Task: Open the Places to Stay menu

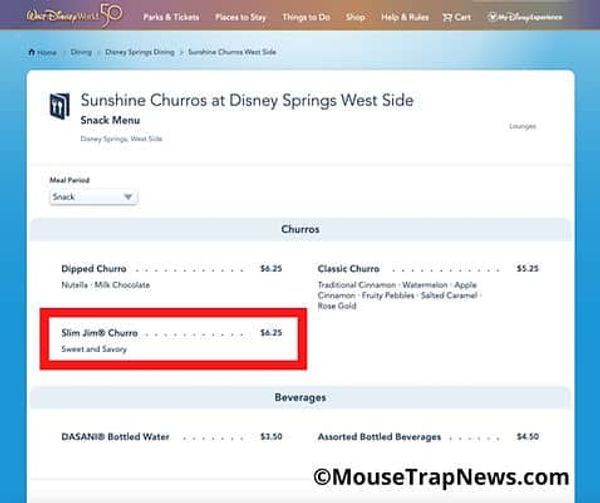Action: pos(240,17)
